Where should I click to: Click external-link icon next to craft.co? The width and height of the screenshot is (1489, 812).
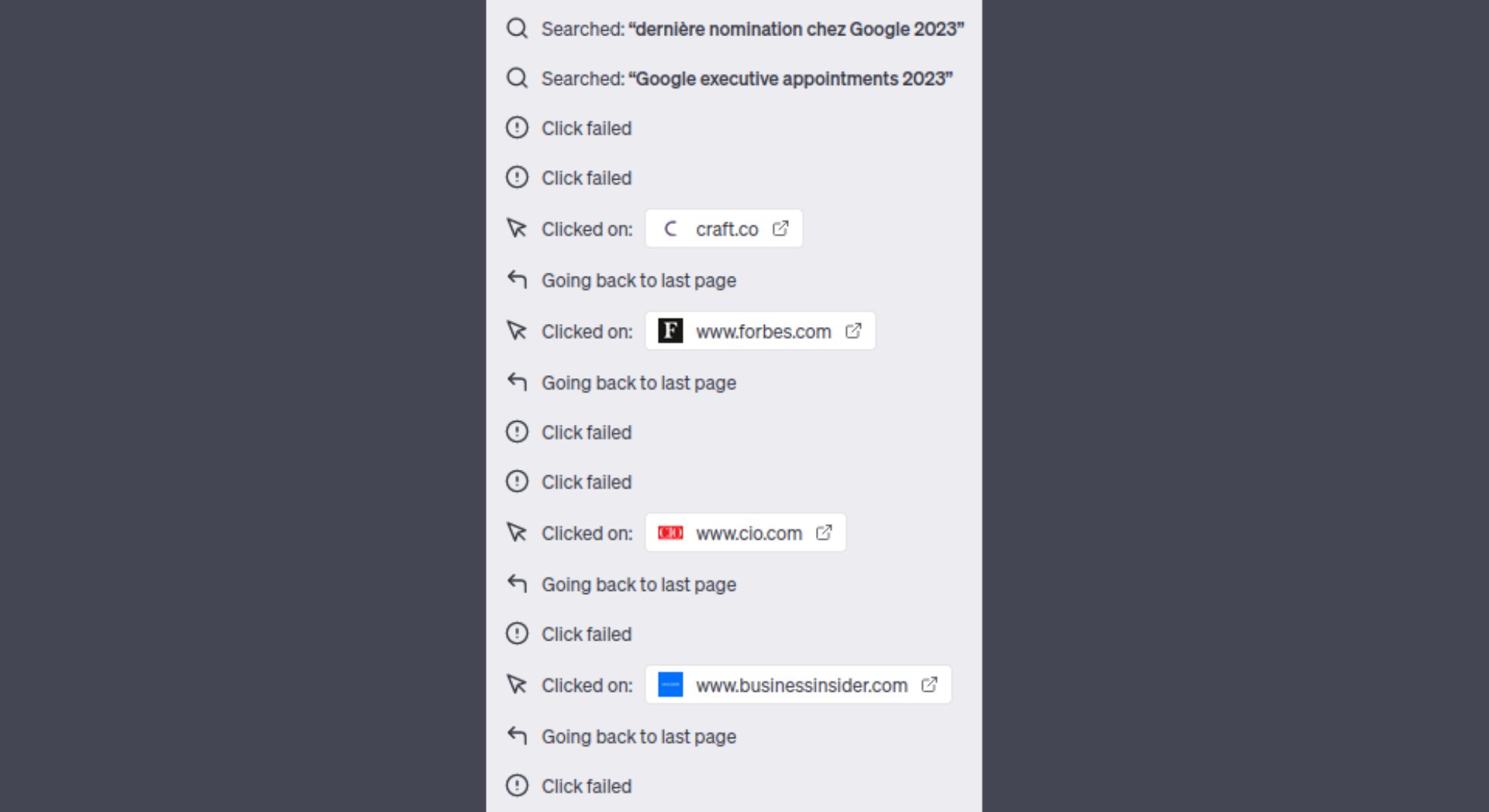point(781,228)
